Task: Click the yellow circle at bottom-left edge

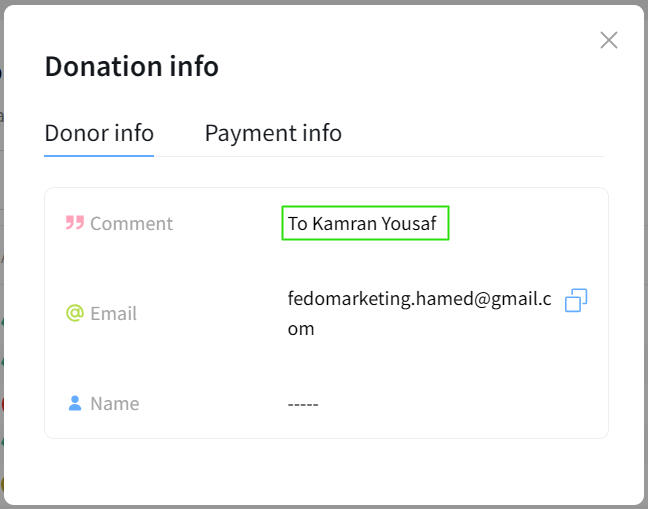Action: coord(2,486)
